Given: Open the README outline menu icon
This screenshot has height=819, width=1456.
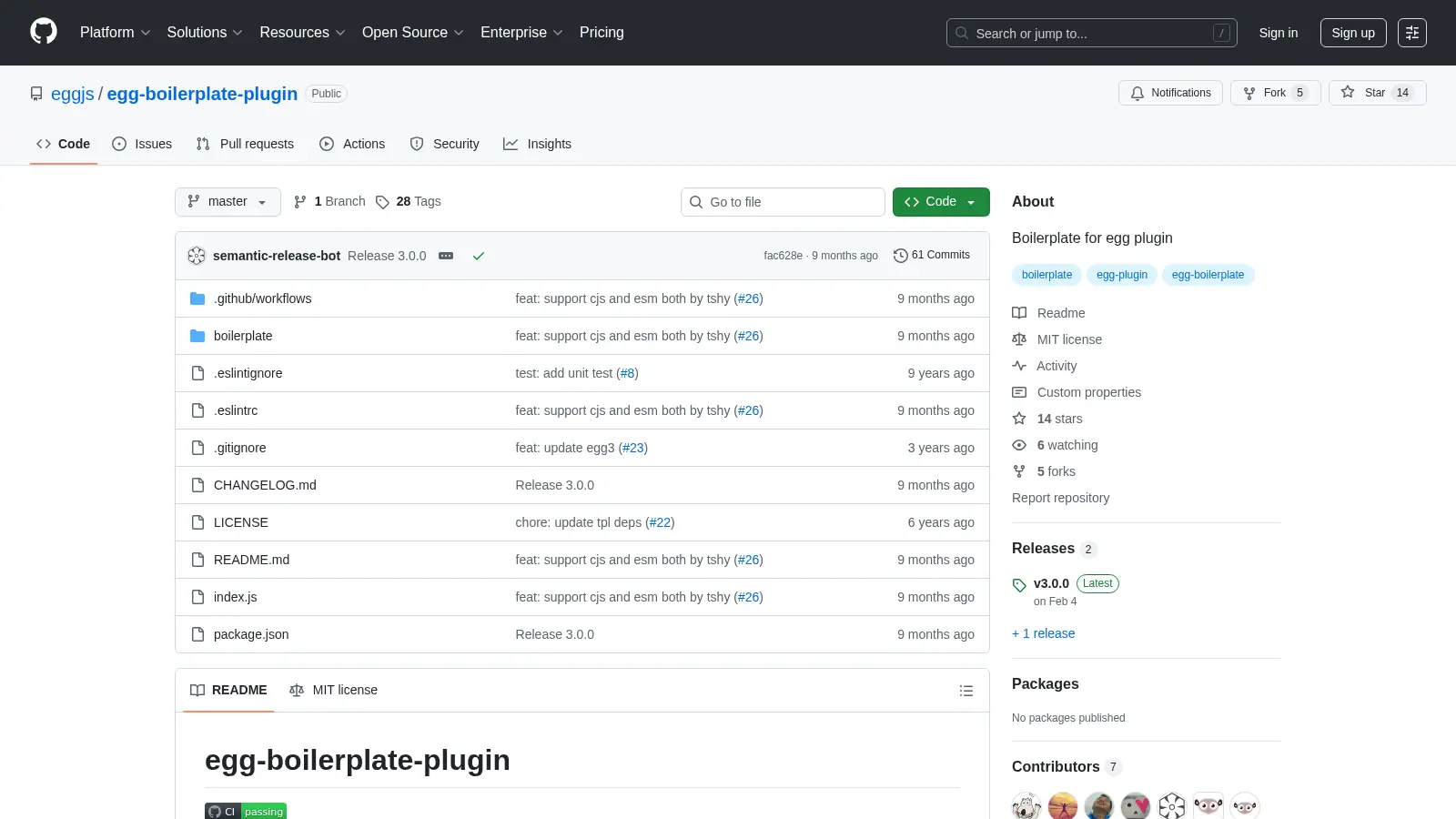Looking at the screenshot, I should click(x=966, y=691).
